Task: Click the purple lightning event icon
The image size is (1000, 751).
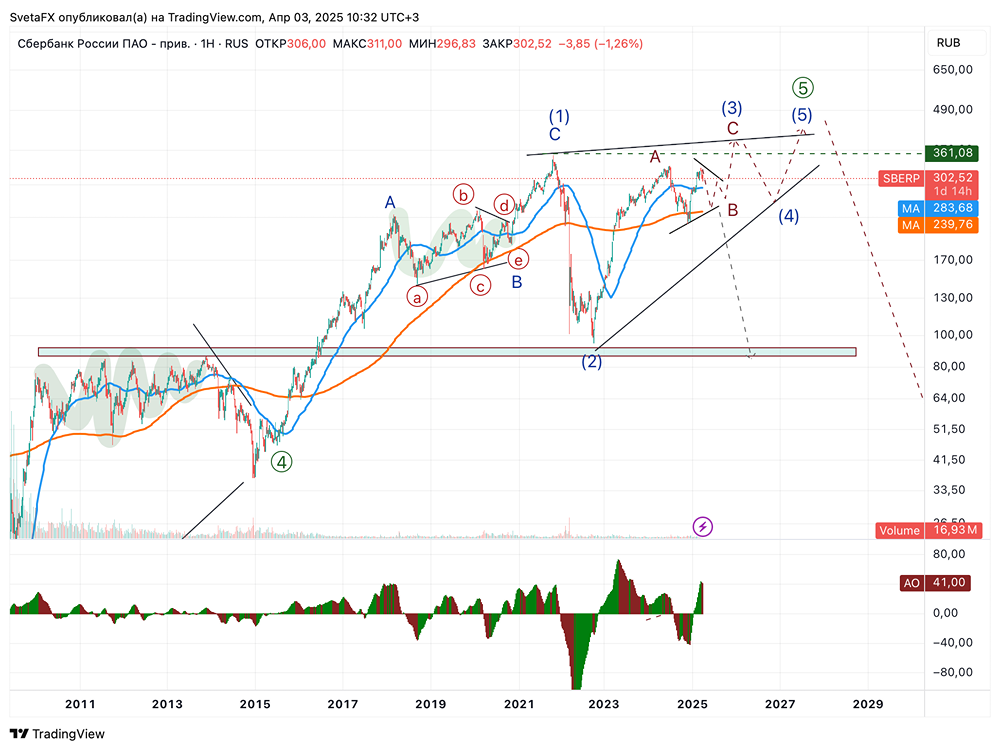Action: [702, 527]
